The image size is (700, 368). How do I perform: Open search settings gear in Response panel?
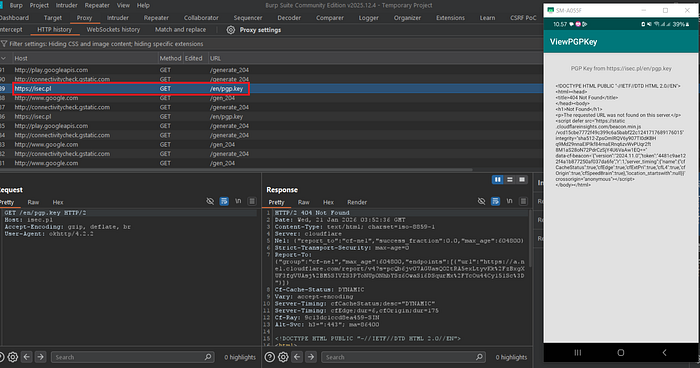click(283, 357)
